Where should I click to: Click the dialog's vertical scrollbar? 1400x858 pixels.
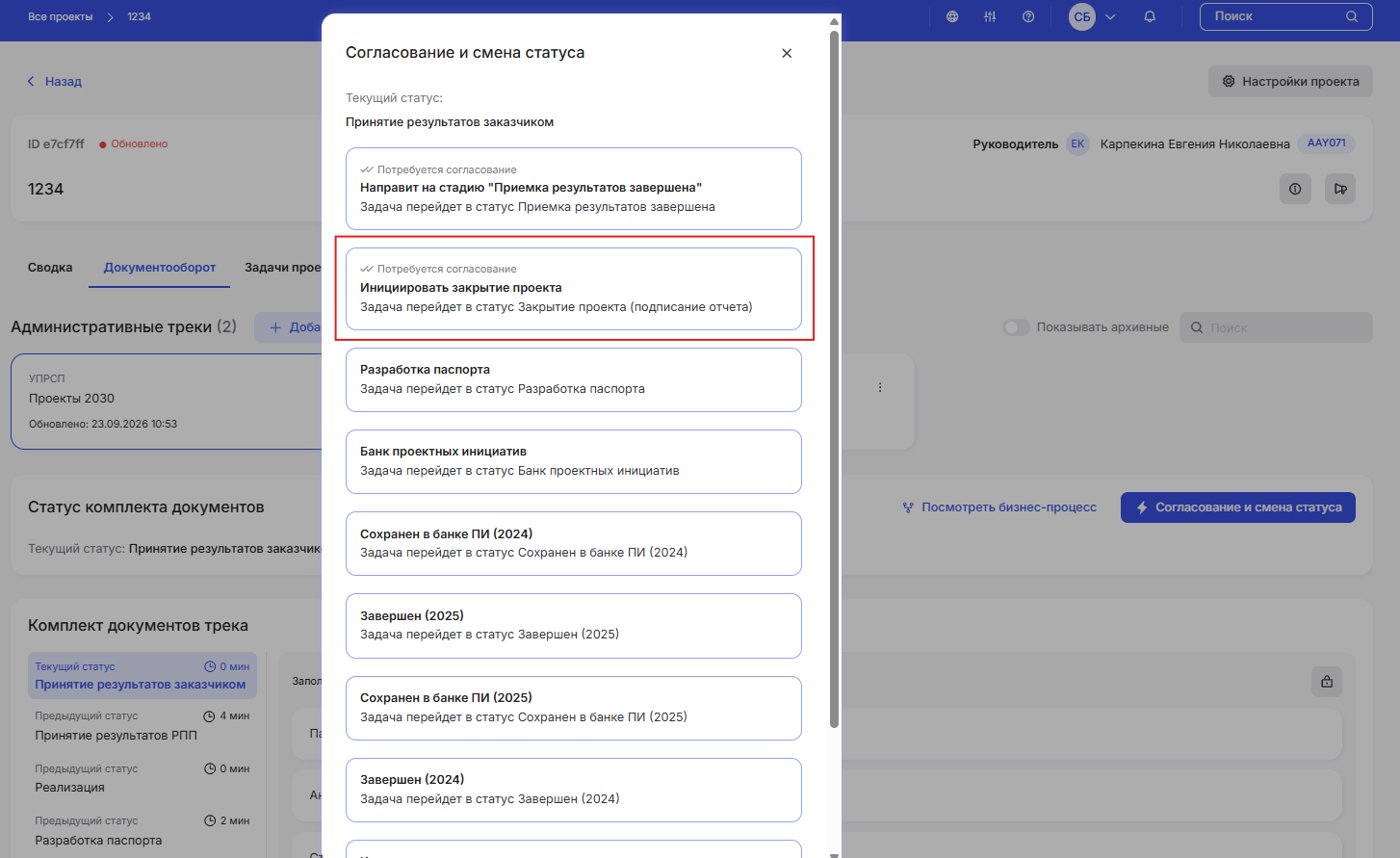click(834, 379)
